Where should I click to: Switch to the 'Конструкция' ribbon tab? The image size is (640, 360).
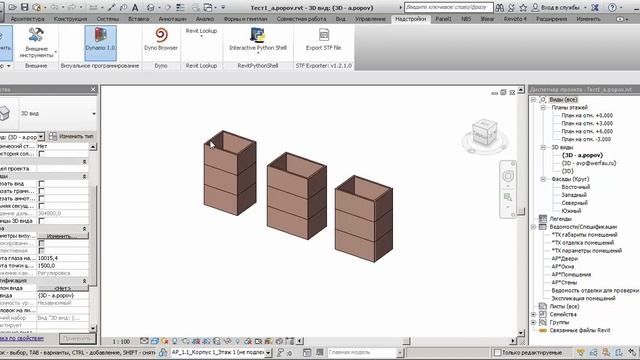(70, 19)
